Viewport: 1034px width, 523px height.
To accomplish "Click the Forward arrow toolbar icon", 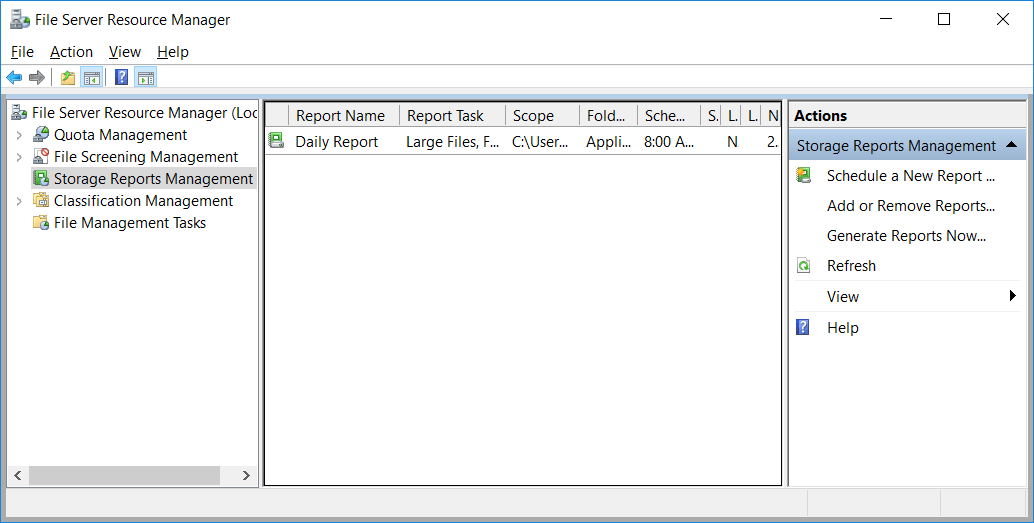I will pos(37,78).
